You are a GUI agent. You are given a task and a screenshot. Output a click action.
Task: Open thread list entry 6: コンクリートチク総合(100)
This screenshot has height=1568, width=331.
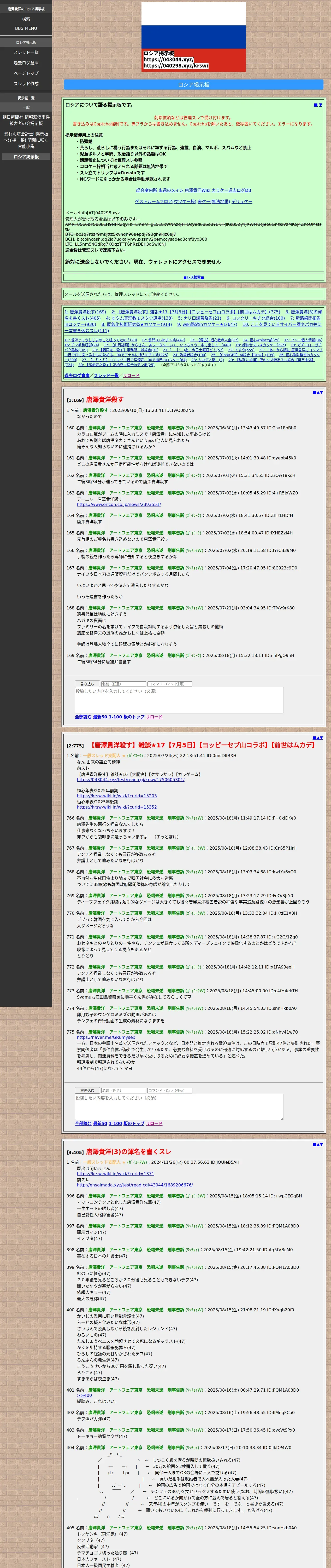256,318
